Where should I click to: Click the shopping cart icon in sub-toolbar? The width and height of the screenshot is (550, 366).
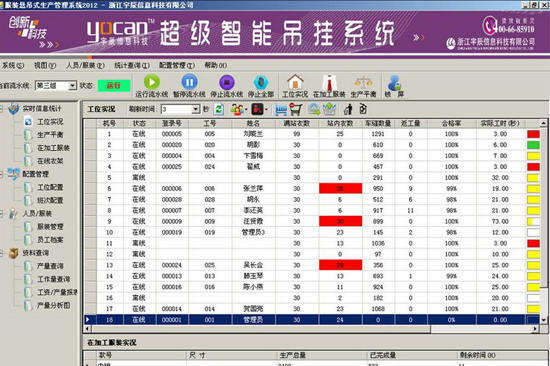click(295, 109)
